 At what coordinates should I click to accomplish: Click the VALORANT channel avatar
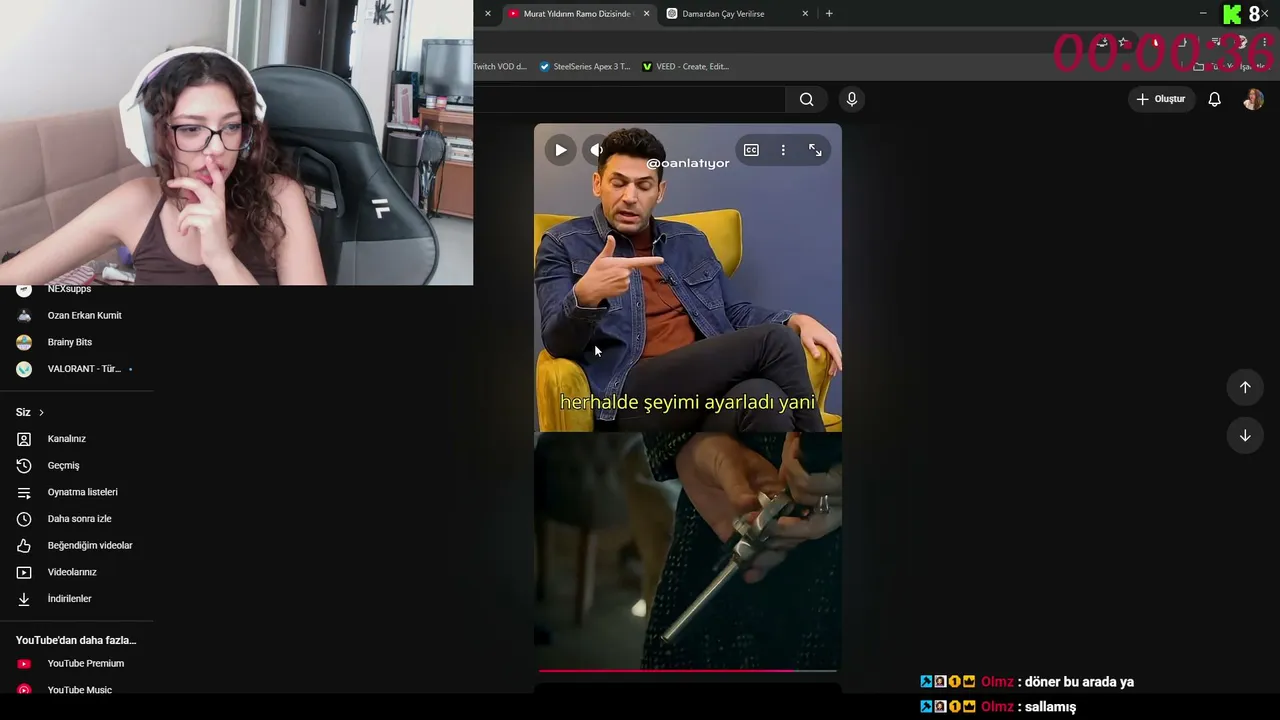tap(24, 369)
